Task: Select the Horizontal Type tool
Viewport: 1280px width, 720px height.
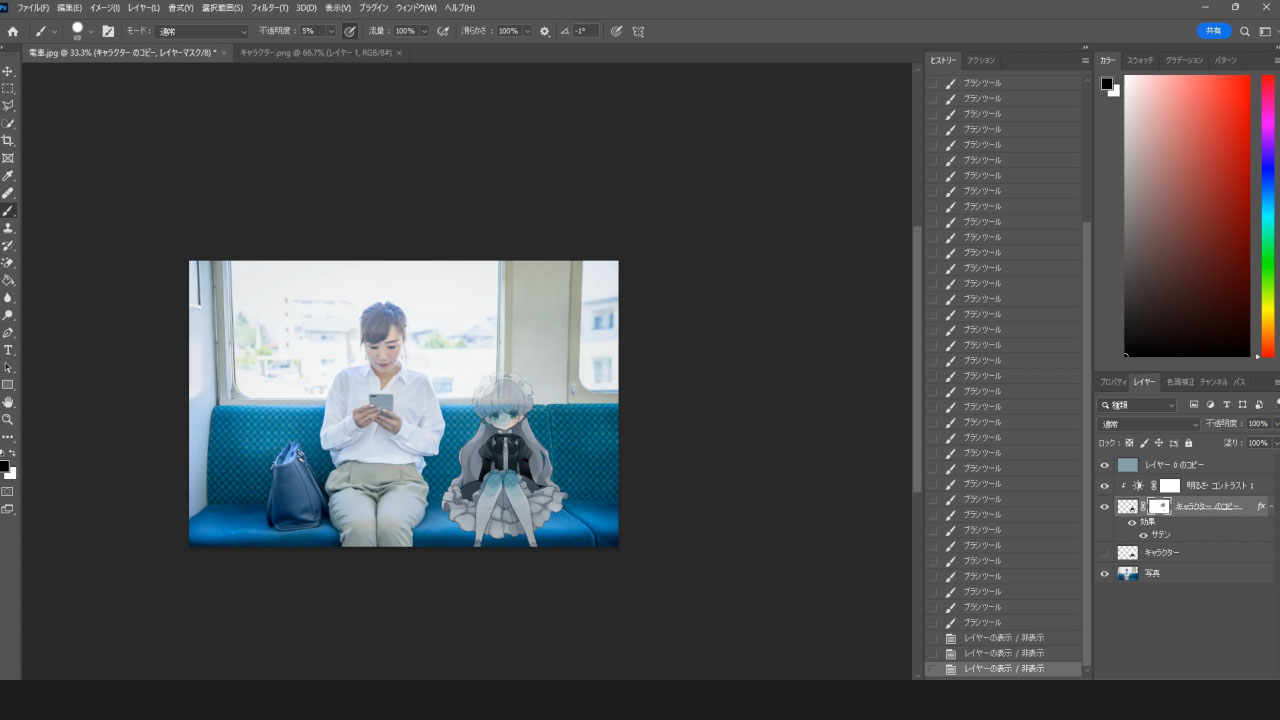Action: [x=8, y=350]
